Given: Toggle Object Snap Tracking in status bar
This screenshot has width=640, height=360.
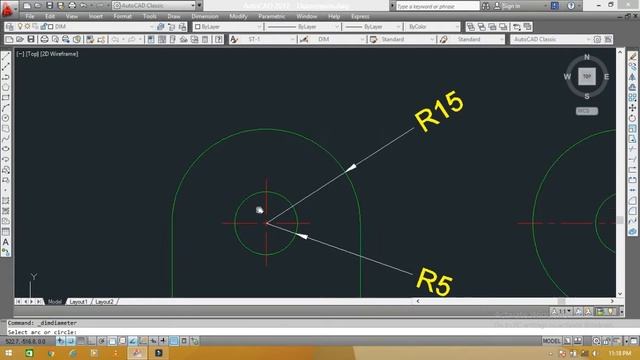Looking at the screenshot, I should point(133,341).
